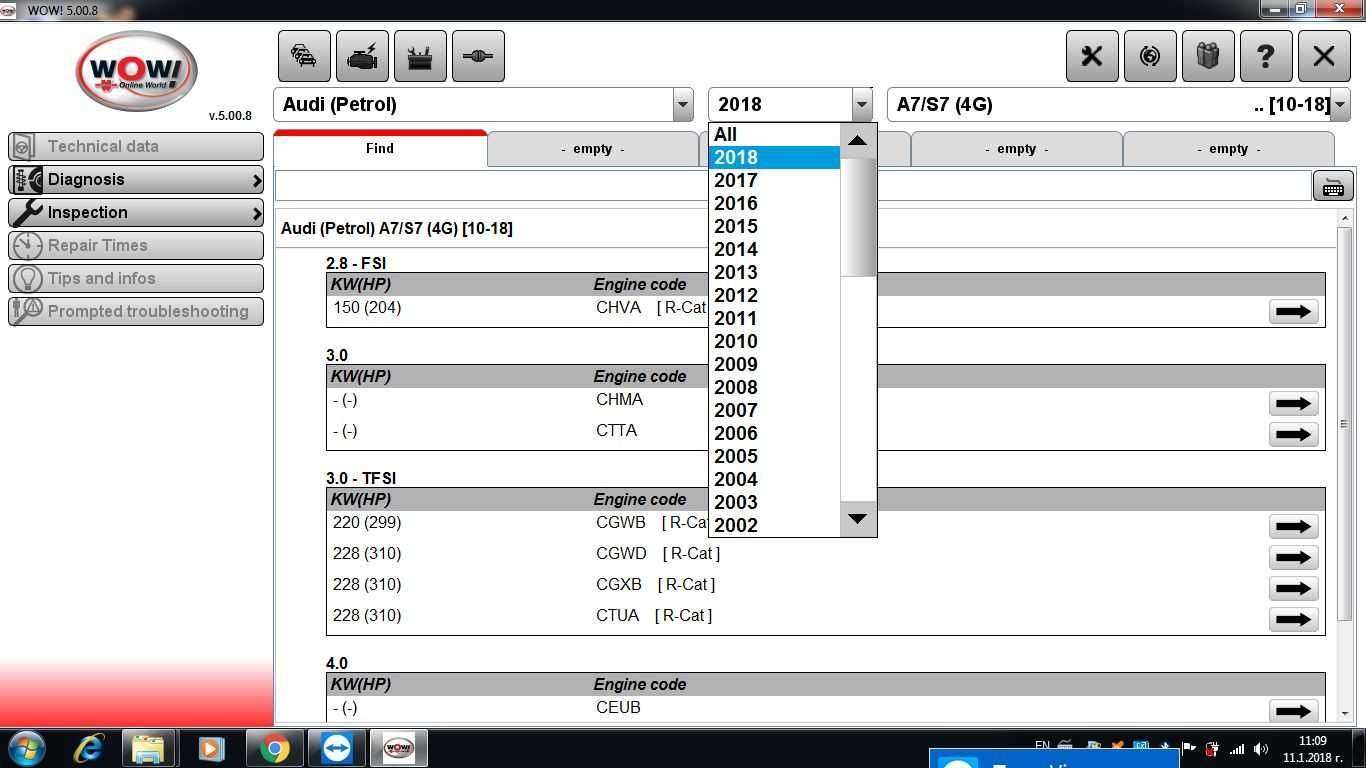
Task: Open TeamViewer from the taskbar
Action: (336, 748)
